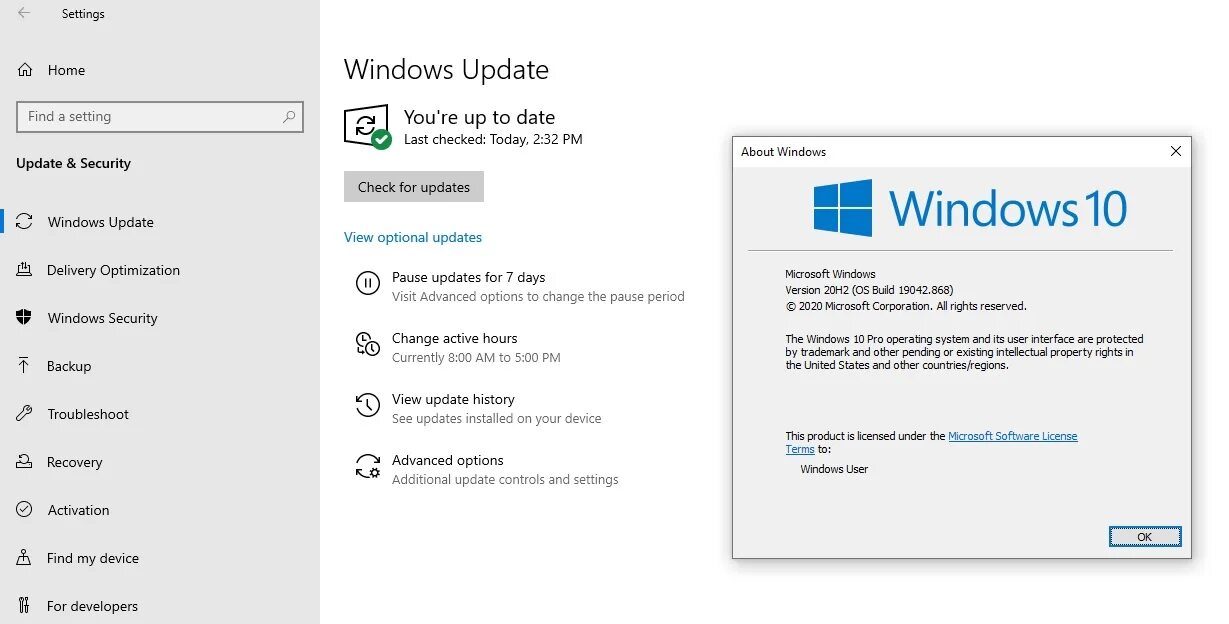Click the Windows Security shield icon
The width and height of the screenshot is (1229, 624).
click(x=25, y=318)
